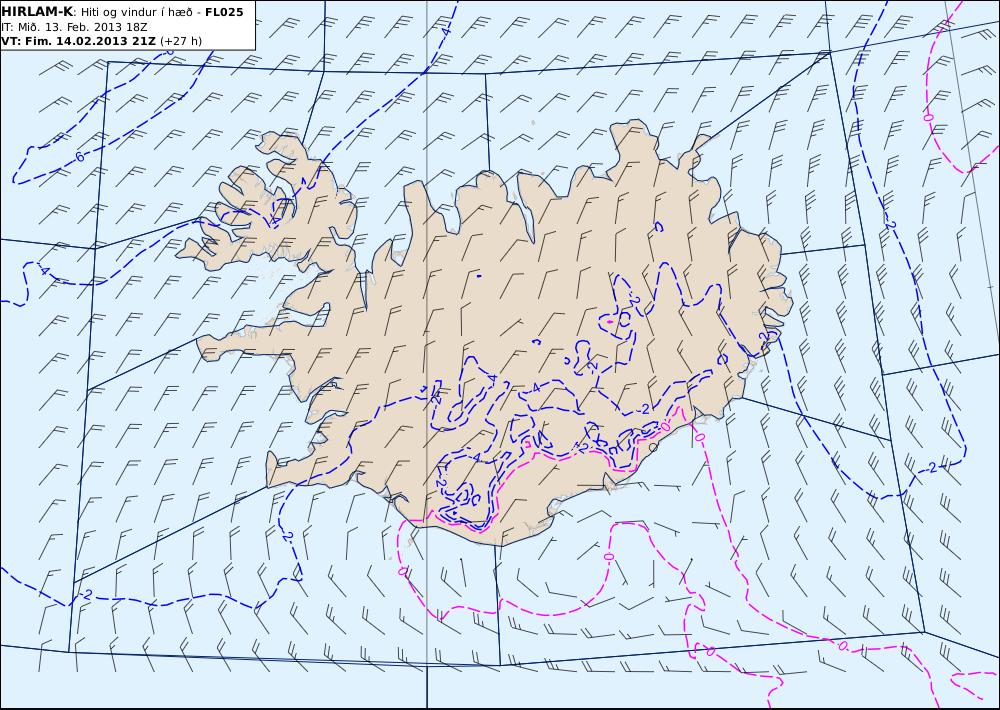The height and width of the screenshot is (710, 1000).
Task: Click the '-6' isotherm contour label
Action: pos(79,157)
